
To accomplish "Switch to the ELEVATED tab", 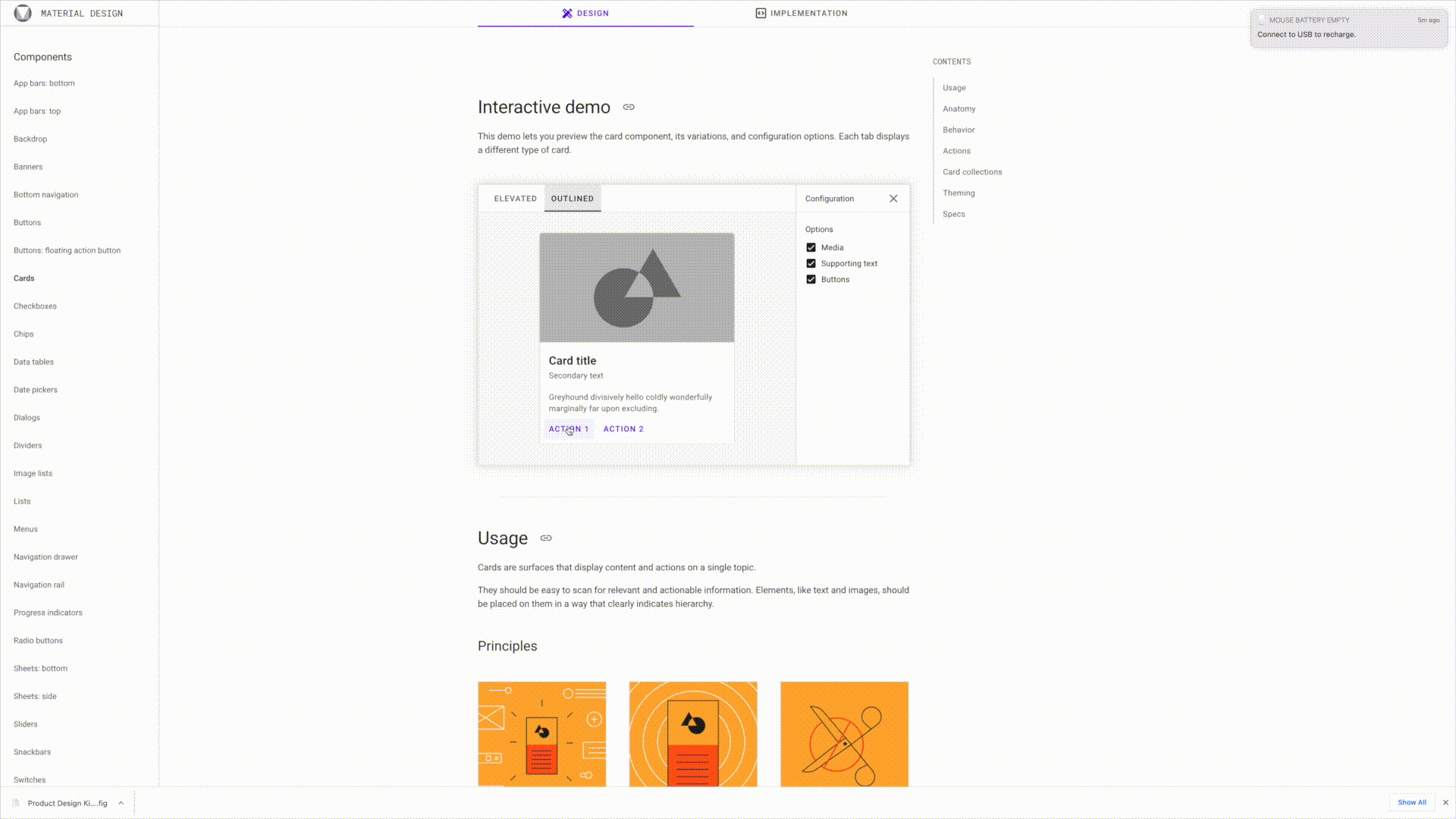I will tap(515, 198).
